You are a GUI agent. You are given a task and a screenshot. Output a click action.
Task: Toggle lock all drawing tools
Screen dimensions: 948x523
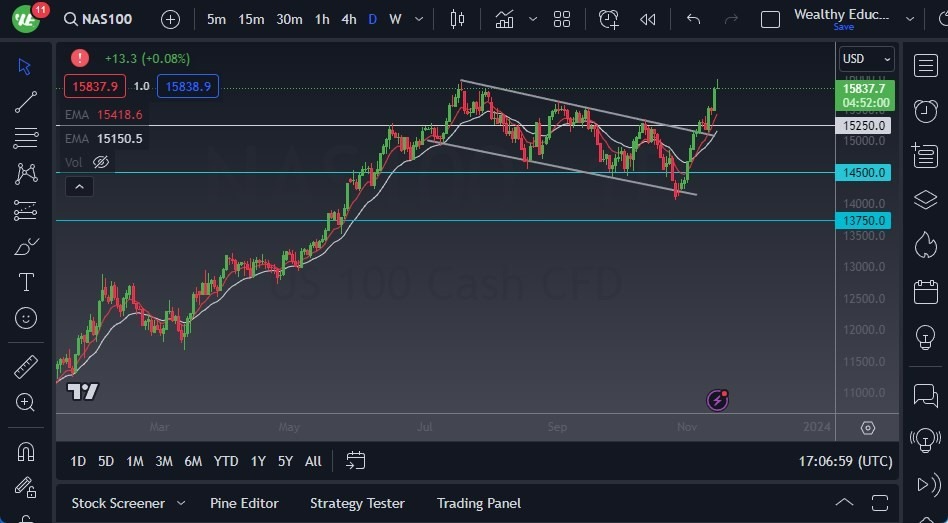click(26, 486)
